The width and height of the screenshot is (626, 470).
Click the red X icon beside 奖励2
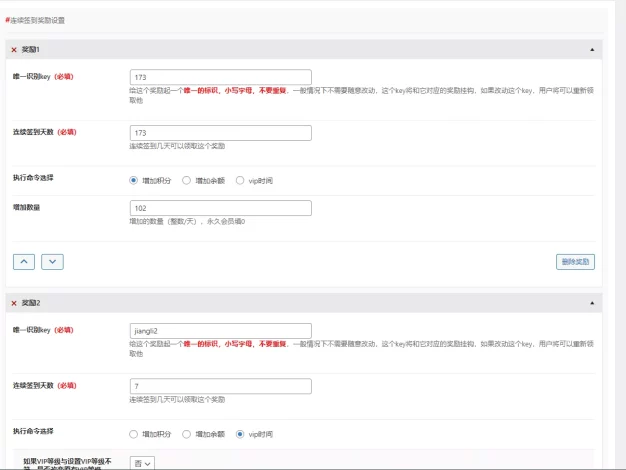pos(14,302)
